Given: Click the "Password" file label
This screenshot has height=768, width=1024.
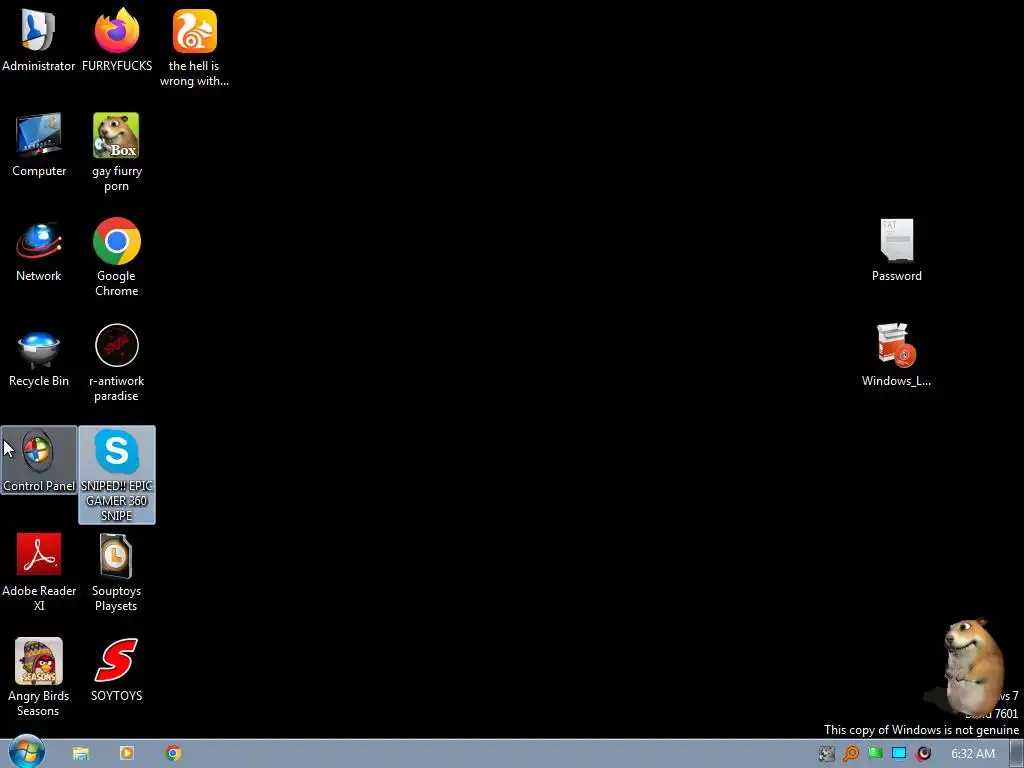Looking at the screenshot, I should point(897,276).
